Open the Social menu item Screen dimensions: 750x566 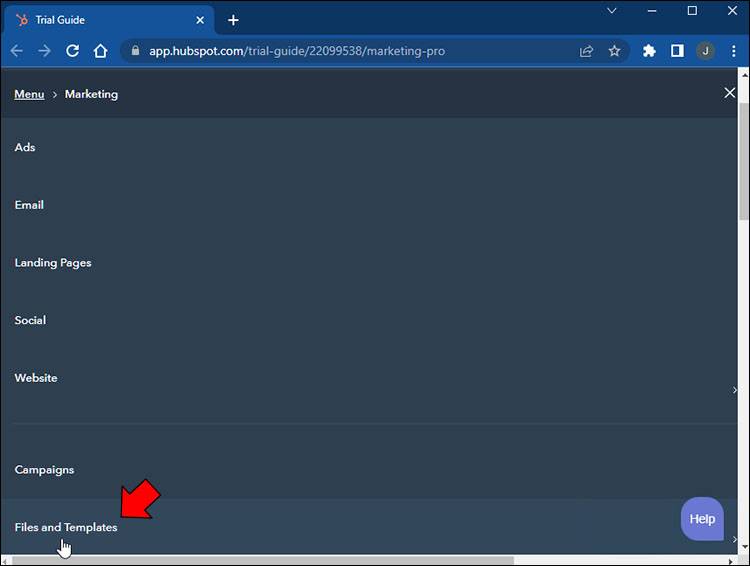point(30,320)
